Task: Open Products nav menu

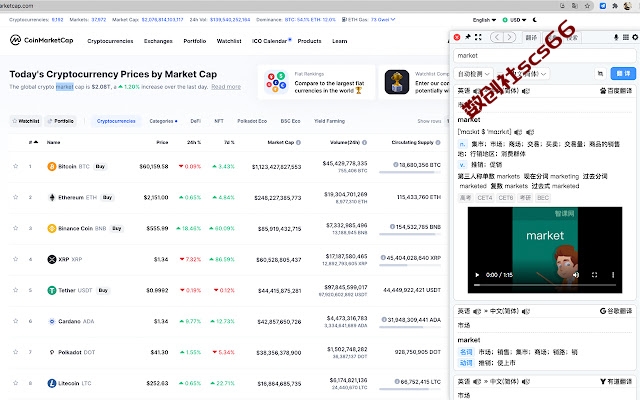Action: coord(309,41)
